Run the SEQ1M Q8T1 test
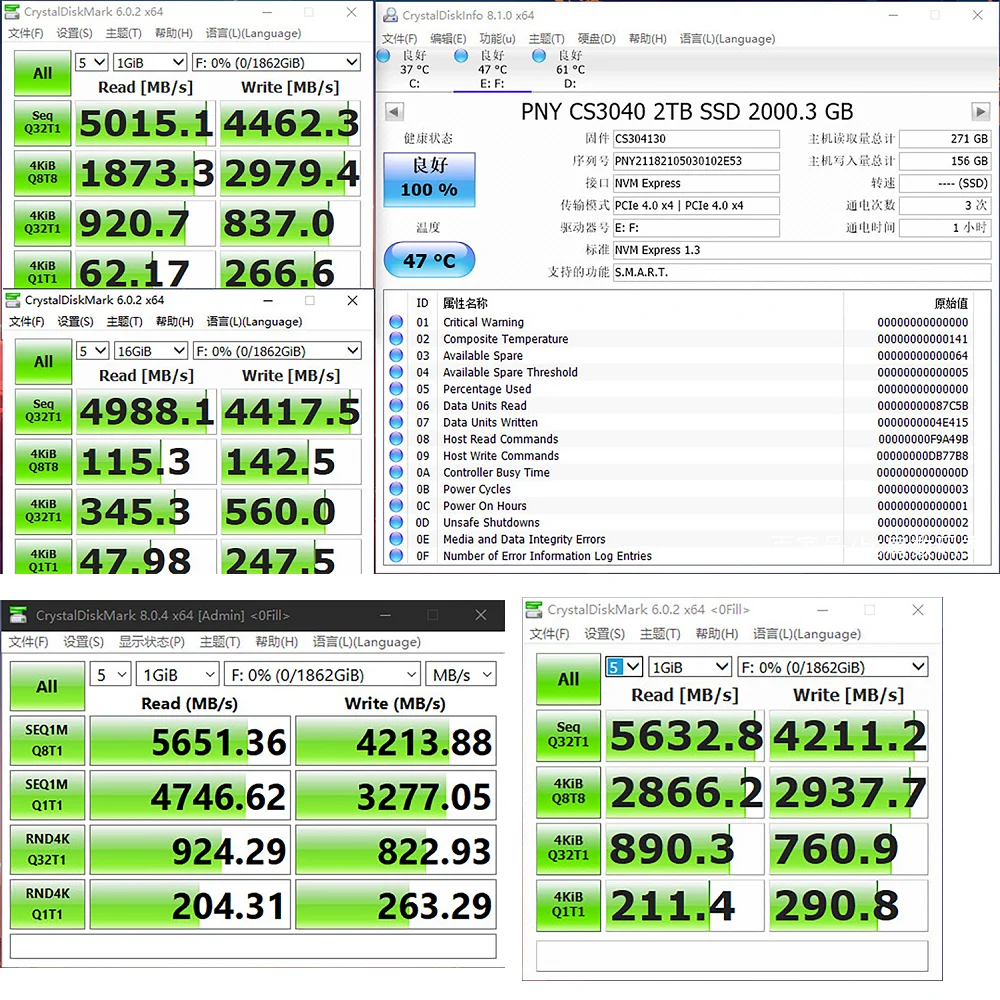The height and width of the screenshot is (1000, 1000). coord(47,740)
